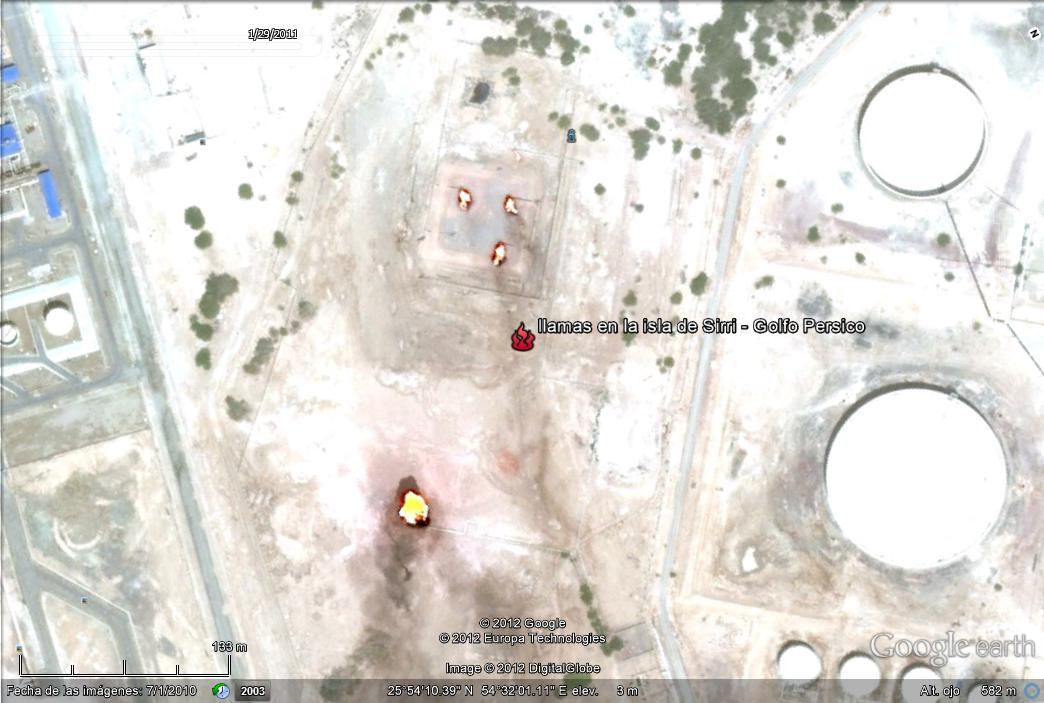The width and height of the screenshot is (1044, 703).
Task: Select the red flame placemark icon
Action: (x=522, y=338)
